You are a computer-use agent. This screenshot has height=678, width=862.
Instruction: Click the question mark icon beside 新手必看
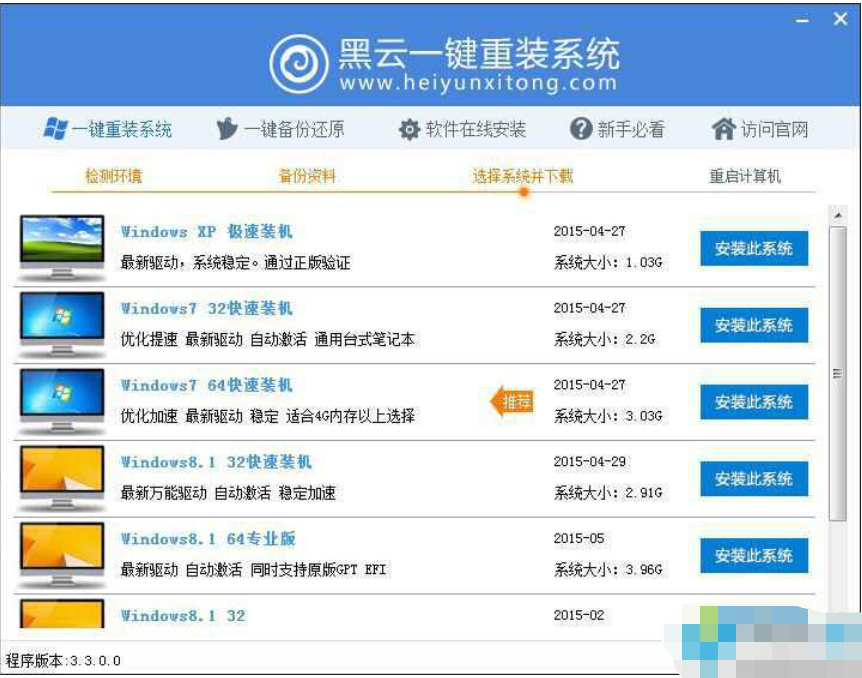tap(581, 129)
